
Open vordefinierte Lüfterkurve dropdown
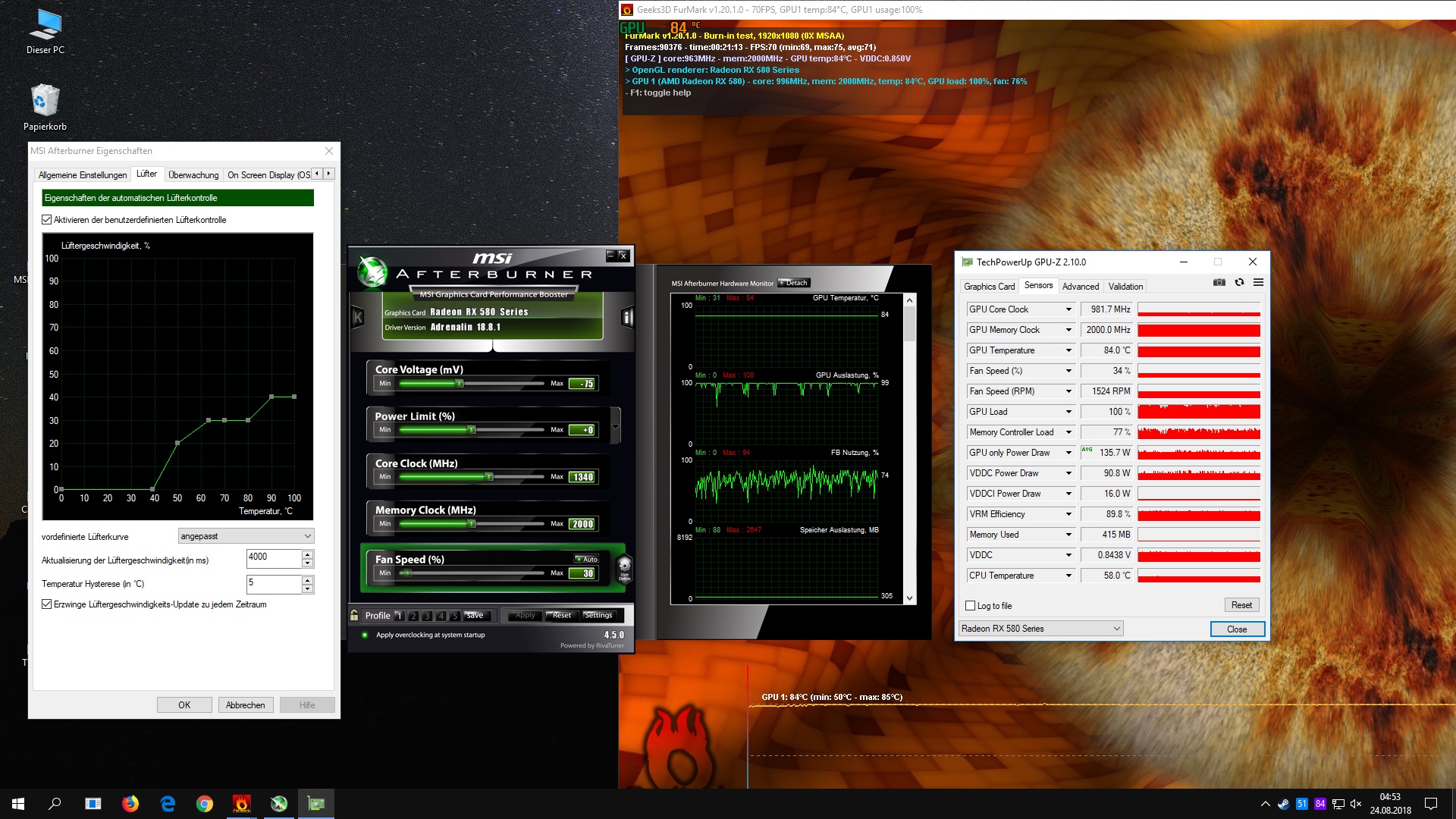coord(246,536)
